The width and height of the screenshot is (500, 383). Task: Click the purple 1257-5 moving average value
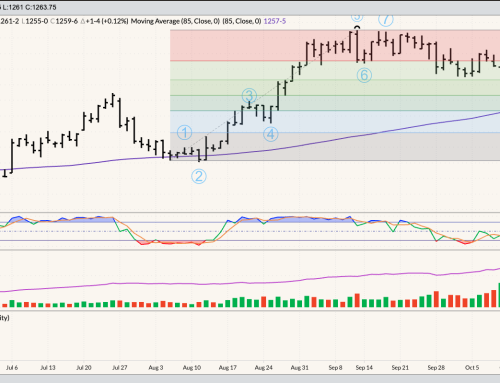point(275,21)
